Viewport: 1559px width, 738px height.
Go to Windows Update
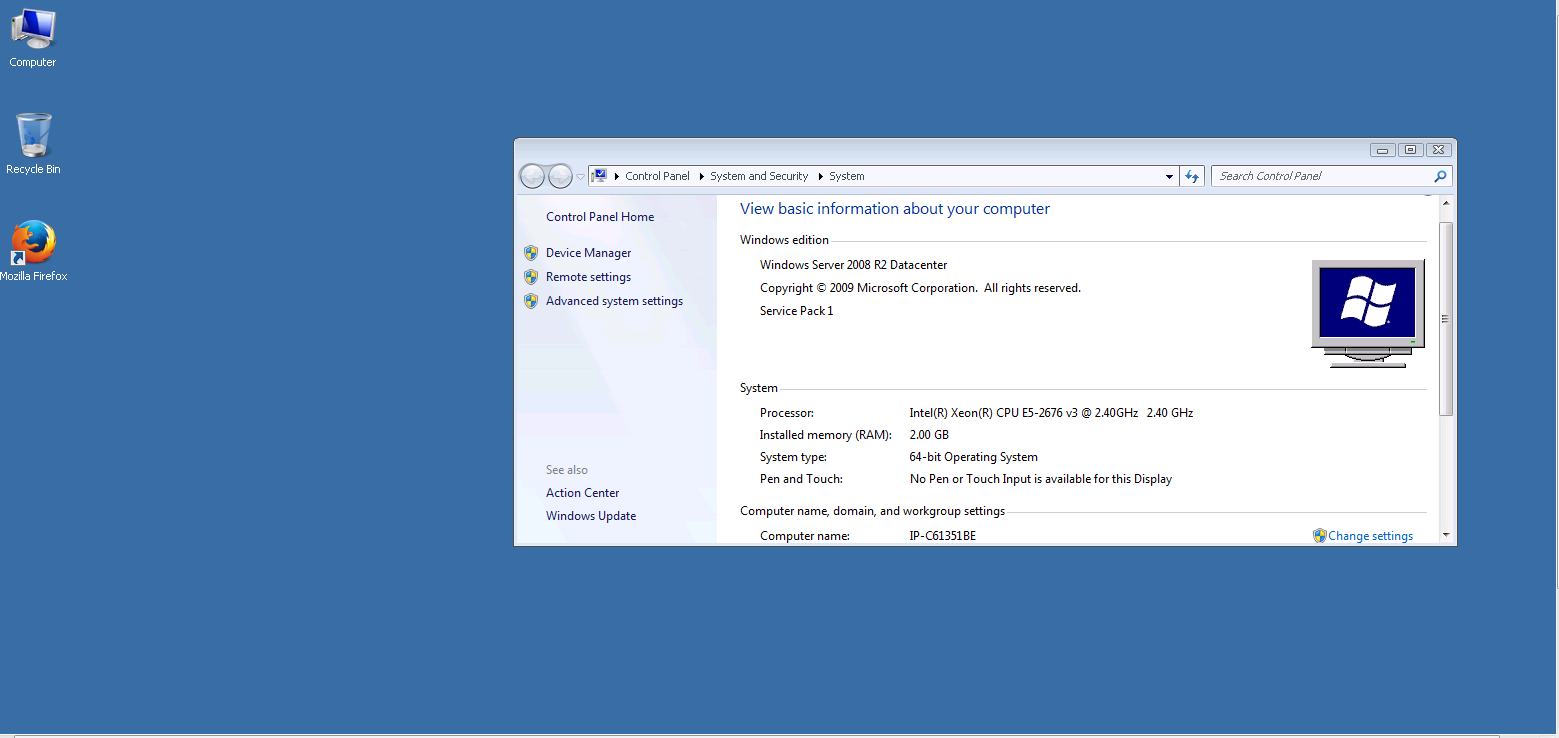pos(591,516)
